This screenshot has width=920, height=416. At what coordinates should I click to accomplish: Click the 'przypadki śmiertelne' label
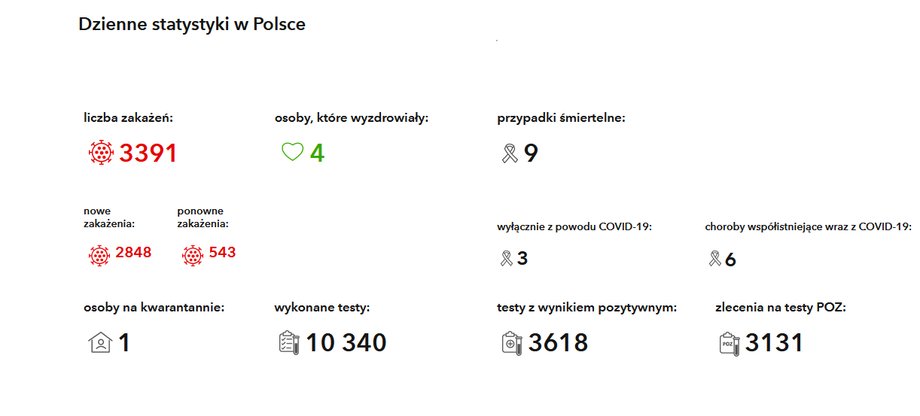coord(561,119)
